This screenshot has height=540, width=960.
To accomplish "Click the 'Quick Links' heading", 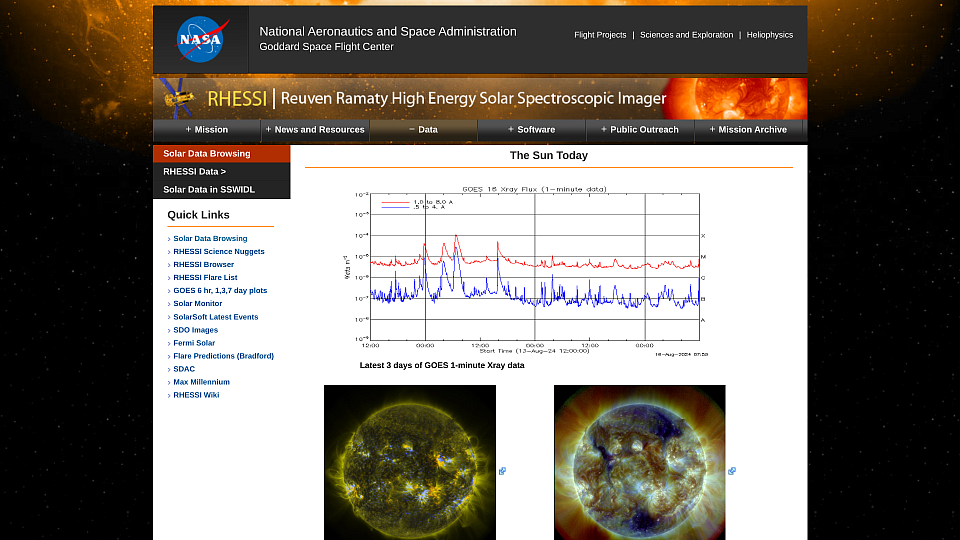I will coord(198,215).
